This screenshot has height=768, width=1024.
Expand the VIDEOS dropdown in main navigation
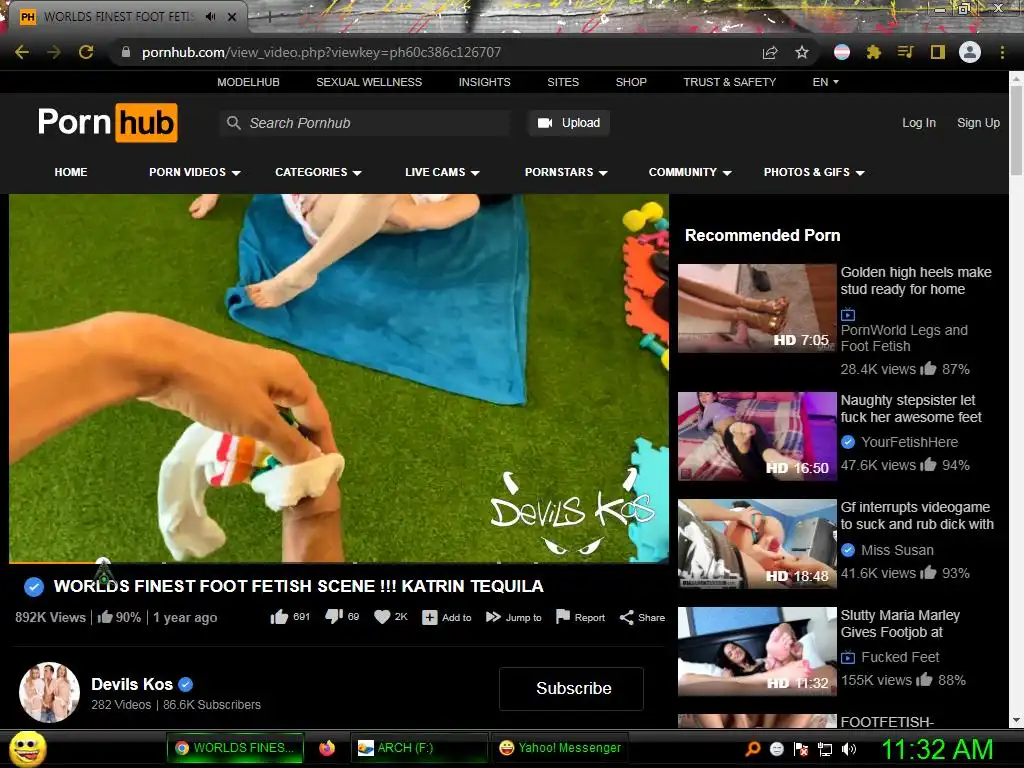[195, 172]
